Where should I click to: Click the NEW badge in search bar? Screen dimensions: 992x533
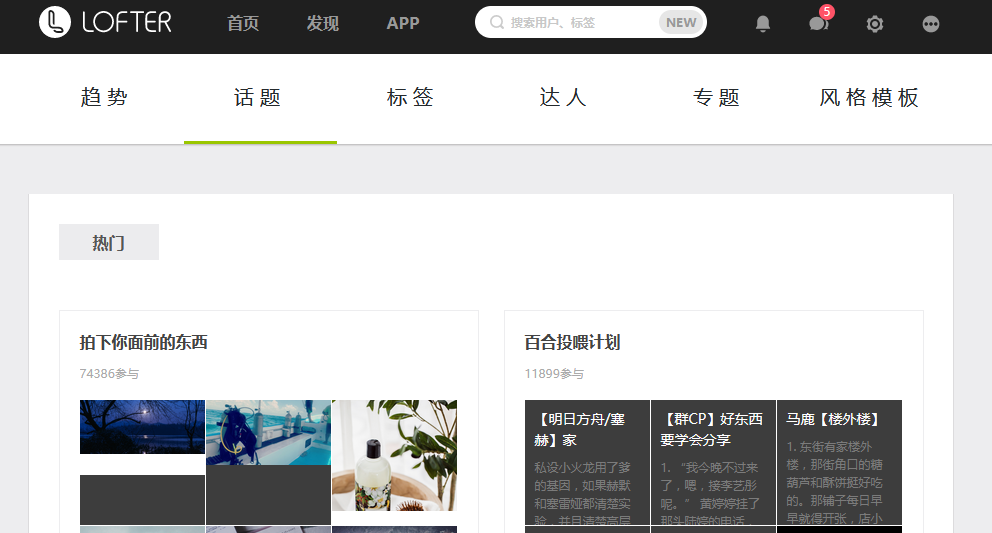pos(681,23)
